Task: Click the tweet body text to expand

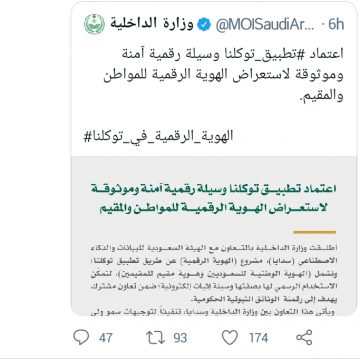Action: pos(223,75)
